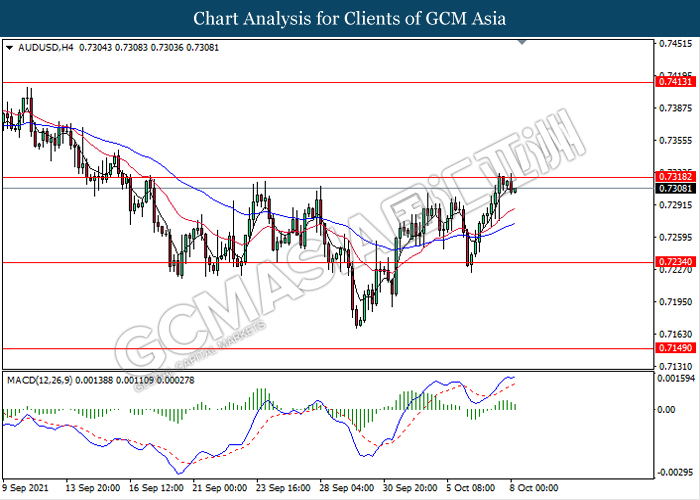Click the 0.74515 price scale value

(676, 44)
